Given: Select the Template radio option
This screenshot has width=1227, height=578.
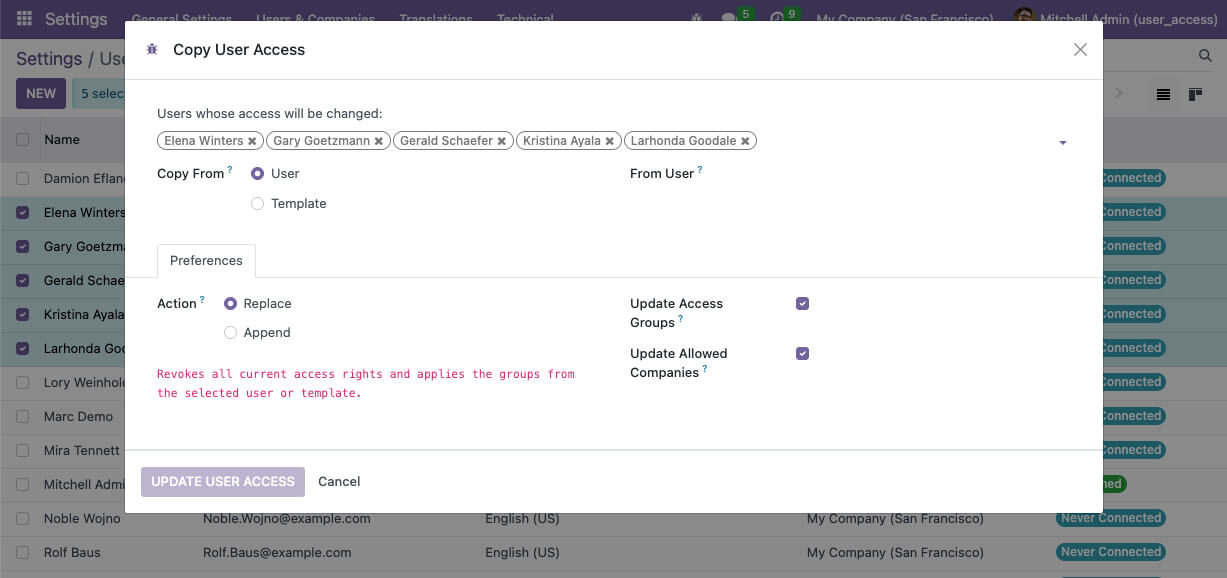Looking at the screenshot, I should (257, 203).
